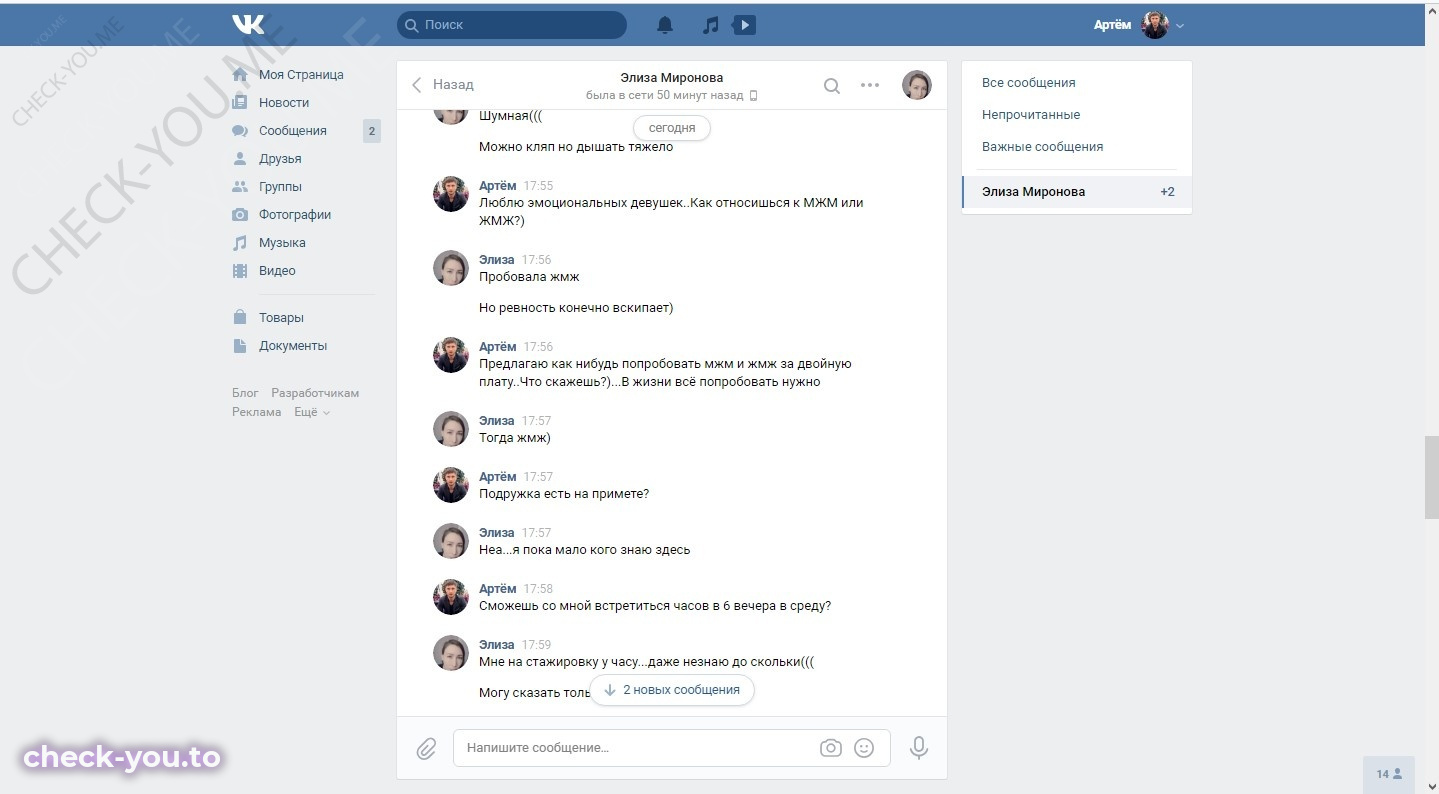Click the сегодня date pill

672,128
